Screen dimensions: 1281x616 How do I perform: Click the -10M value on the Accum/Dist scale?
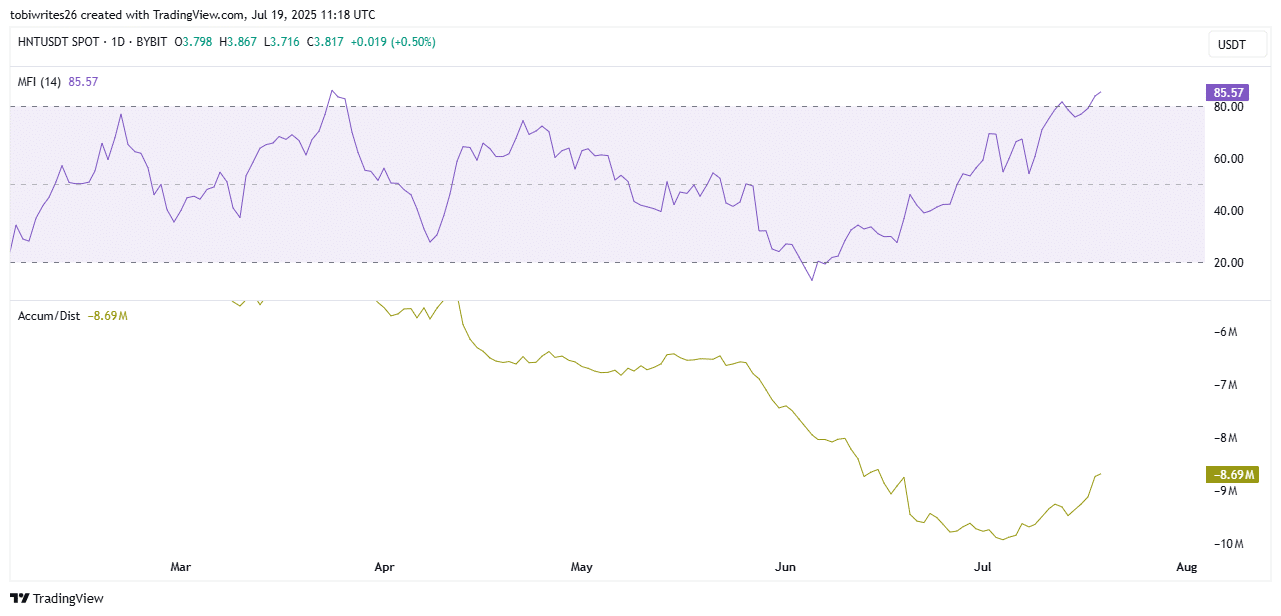[1230, 543]
